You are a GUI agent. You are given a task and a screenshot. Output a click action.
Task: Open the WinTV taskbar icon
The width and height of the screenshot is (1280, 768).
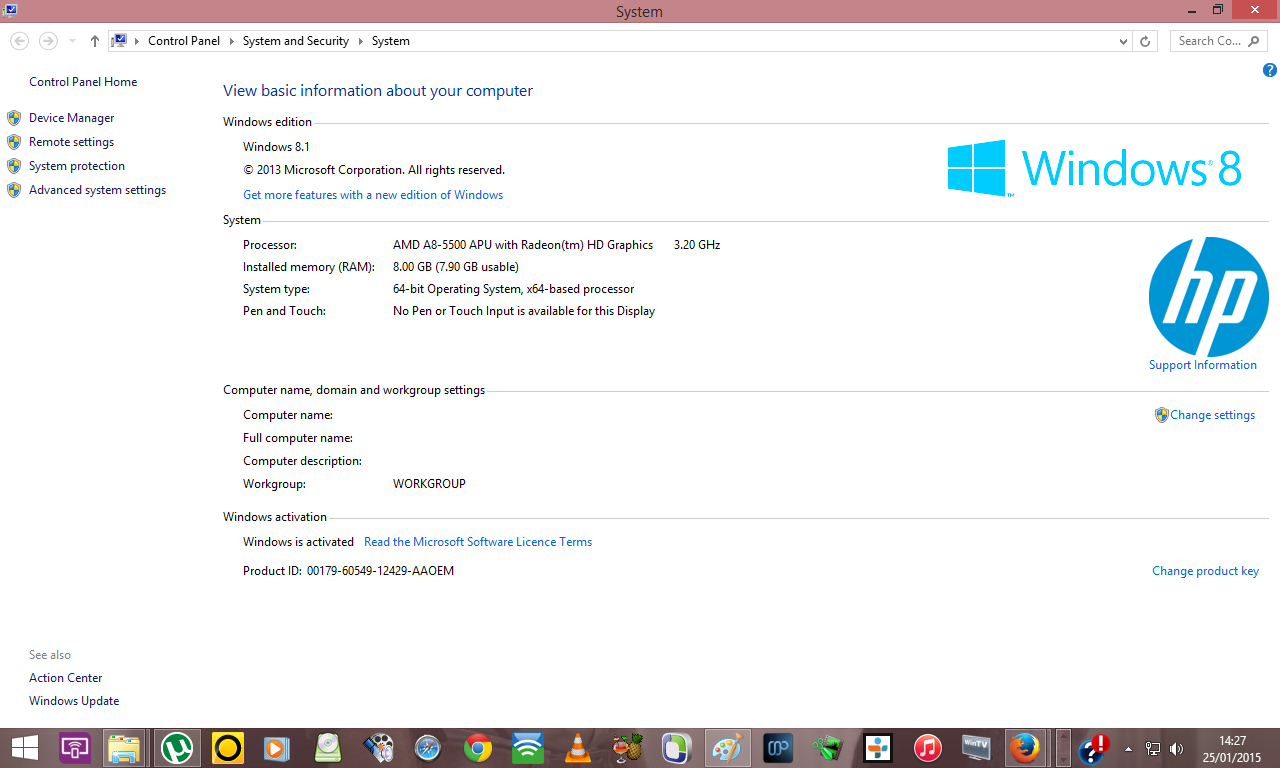(x=977, y=747)
